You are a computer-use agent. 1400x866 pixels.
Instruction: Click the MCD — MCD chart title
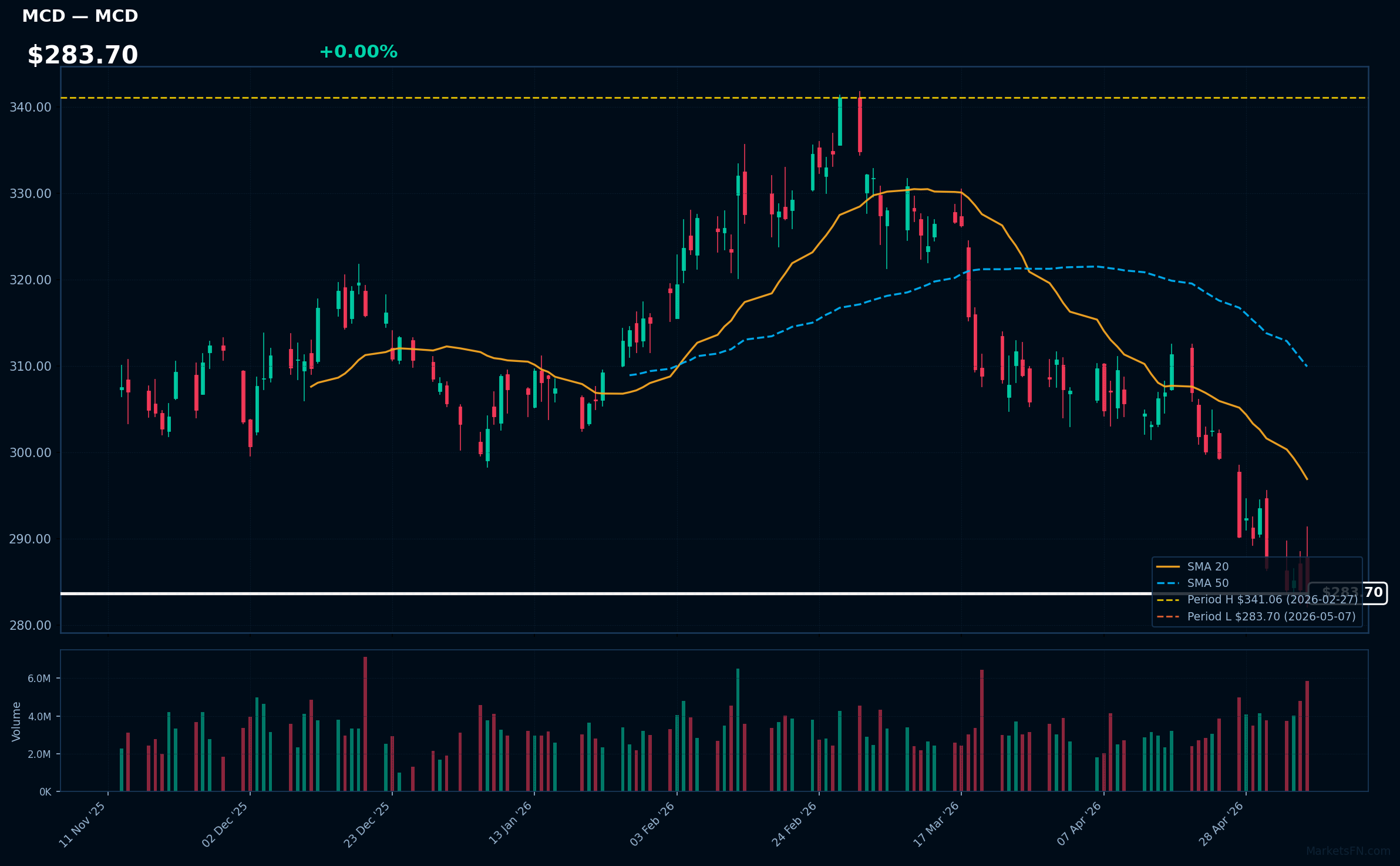click(x=80, y=16)
